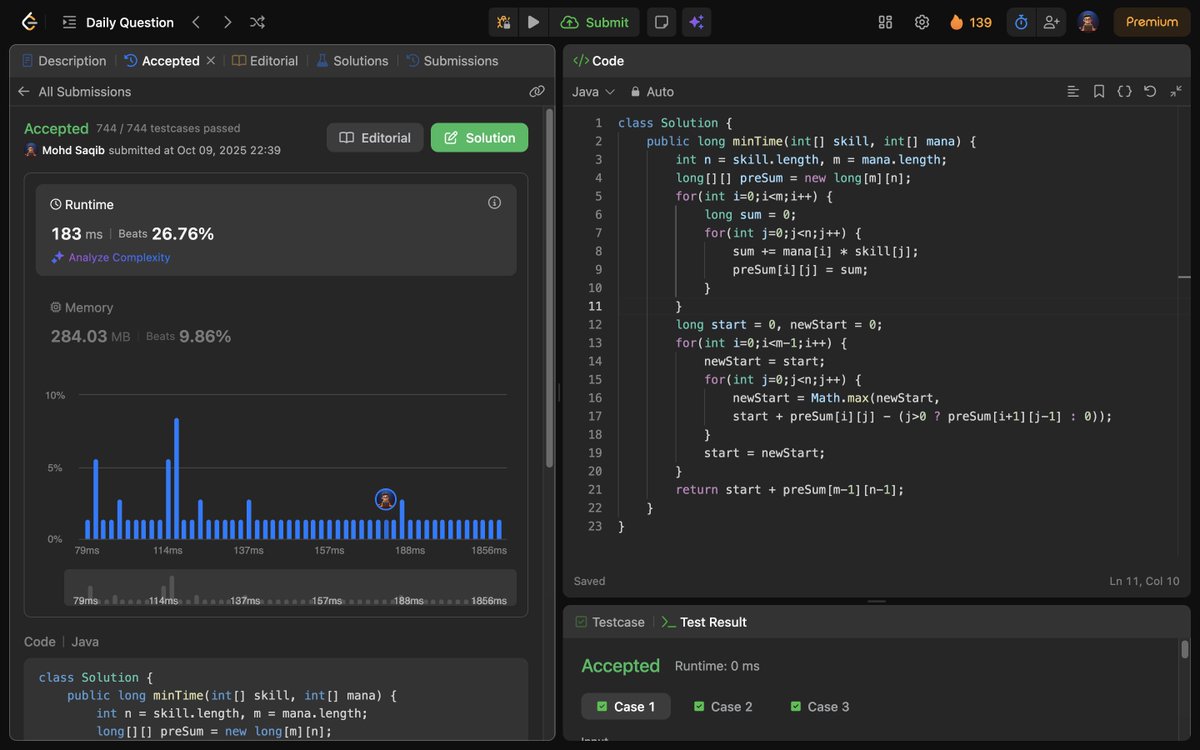
Task: Run code with the play icon
Action: click(x=534, y=22)
